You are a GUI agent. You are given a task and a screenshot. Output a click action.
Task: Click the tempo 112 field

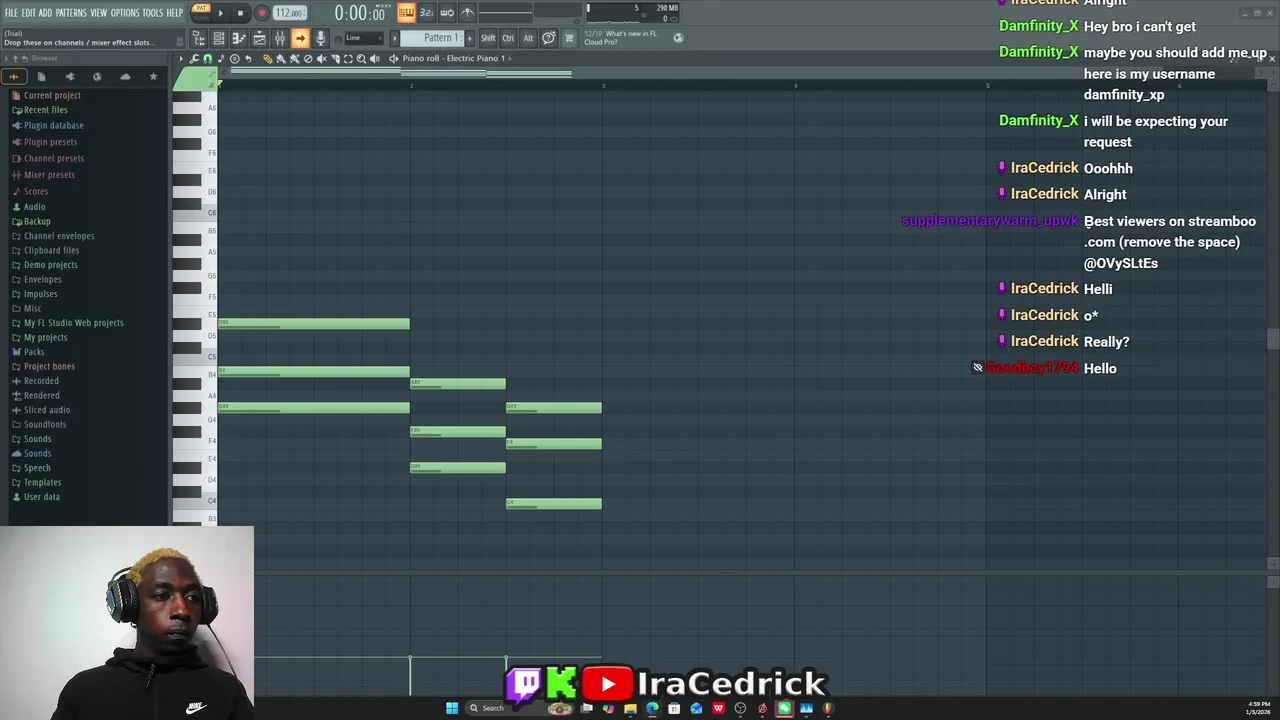[x=289, y=13]
